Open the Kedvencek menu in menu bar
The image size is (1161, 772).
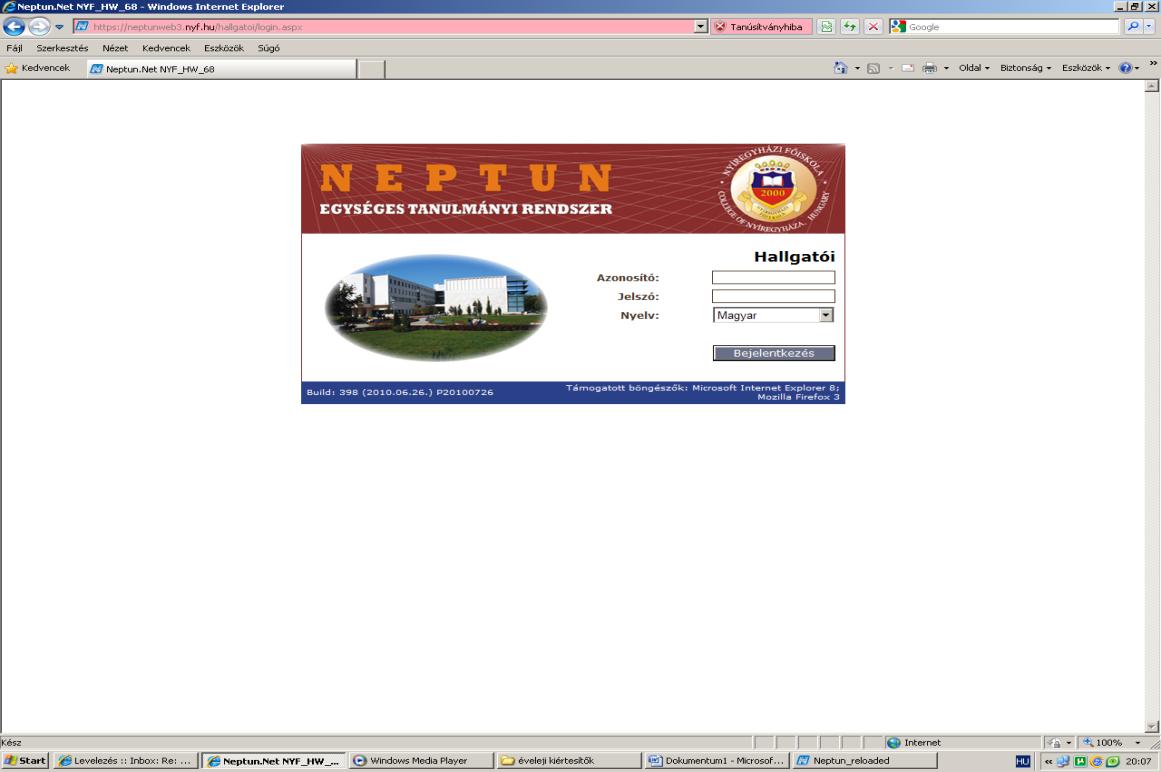coord(166,48)
